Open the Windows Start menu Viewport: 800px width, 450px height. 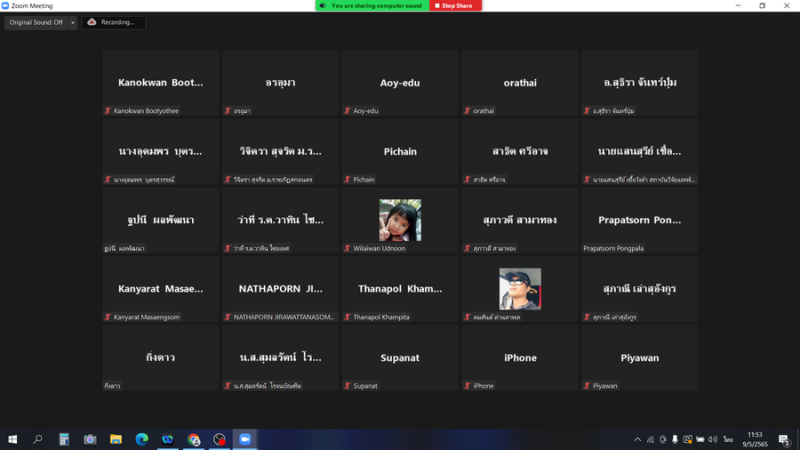pos(13,439)
